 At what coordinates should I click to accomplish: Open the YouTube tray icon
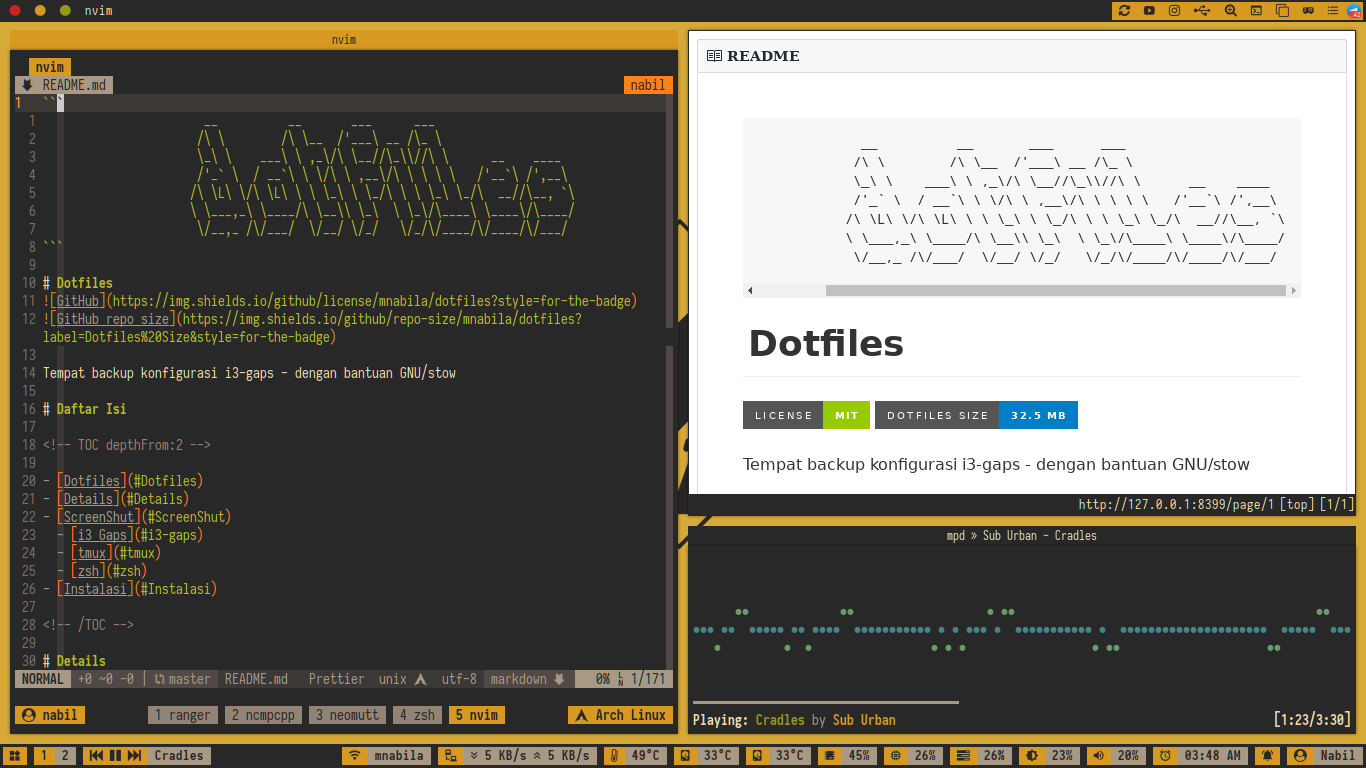[x=1149, y=10]
